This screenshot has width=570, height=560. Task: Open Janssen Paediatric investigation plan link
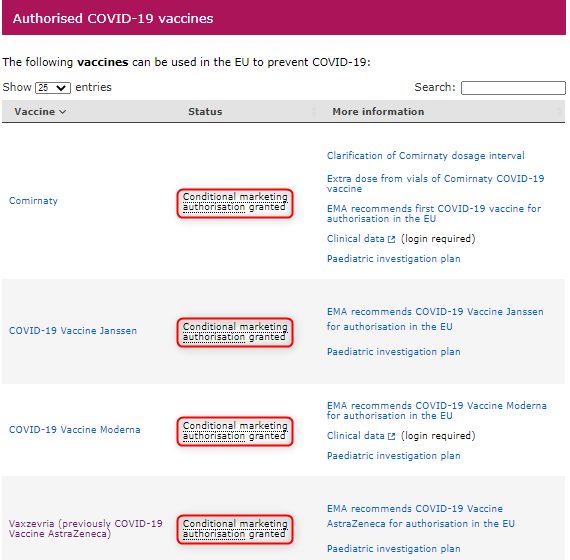[393, 352]
